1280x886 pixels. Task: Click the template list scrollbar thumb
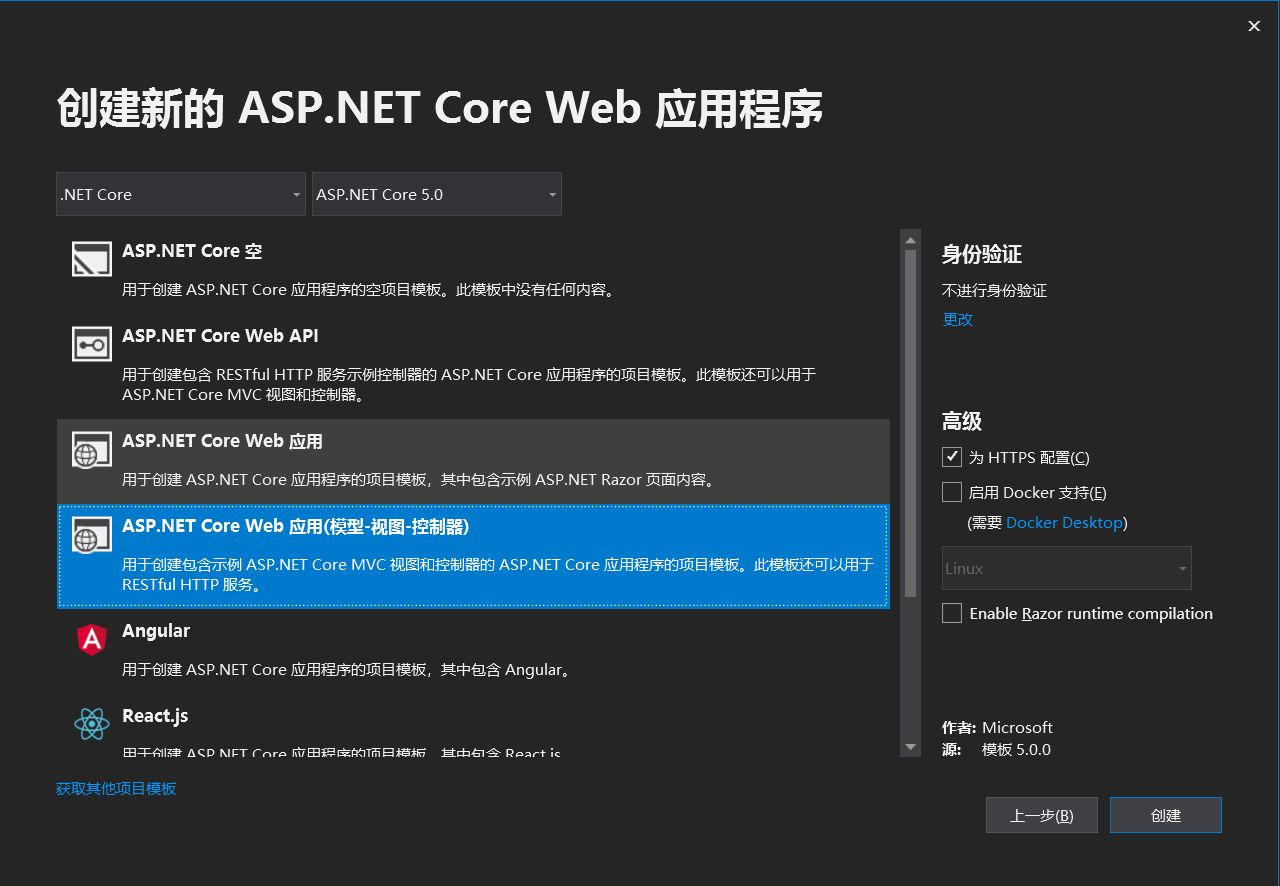(910, 422)
